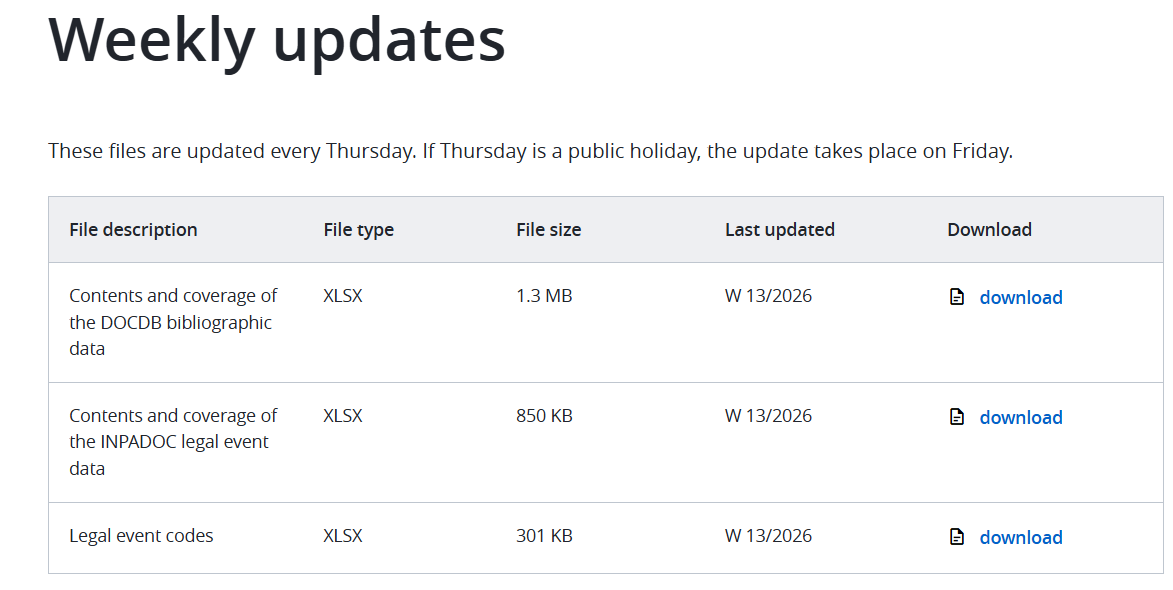Click the Download column header
1173x590 pixels.
(x=989, y=230)
